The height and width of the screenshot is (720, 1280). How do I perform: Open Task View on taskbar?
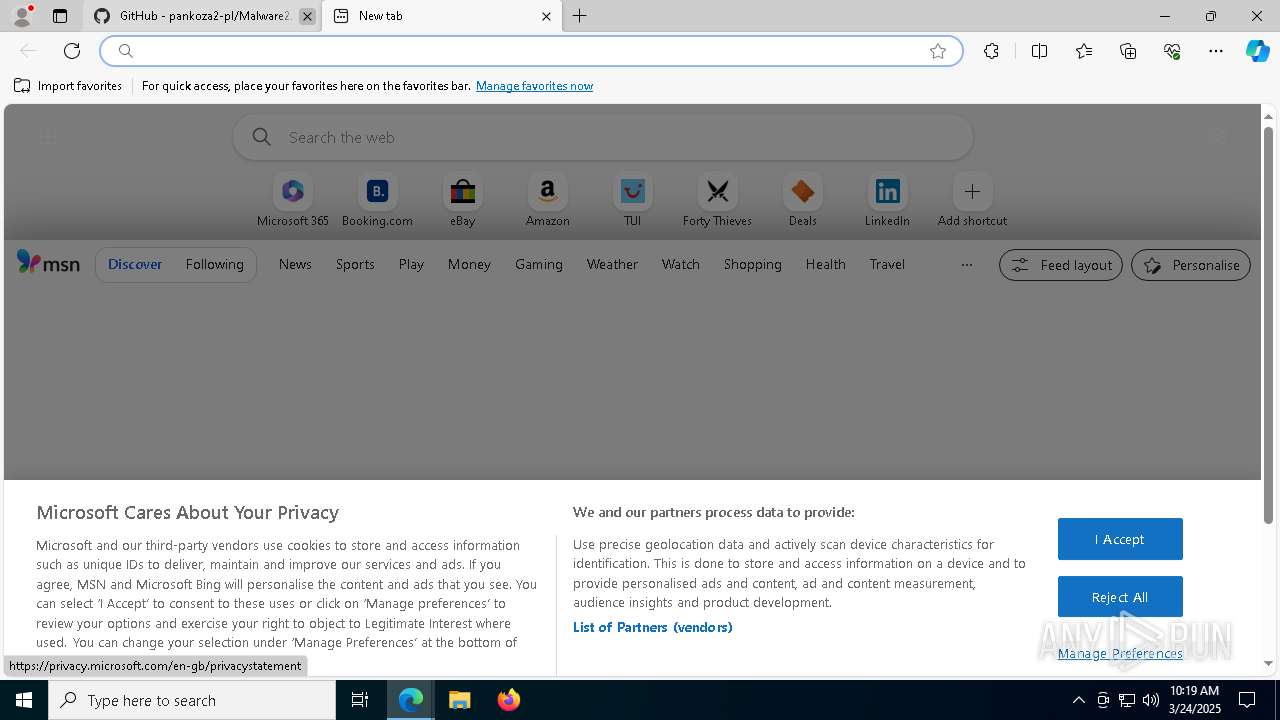(360, 700)
